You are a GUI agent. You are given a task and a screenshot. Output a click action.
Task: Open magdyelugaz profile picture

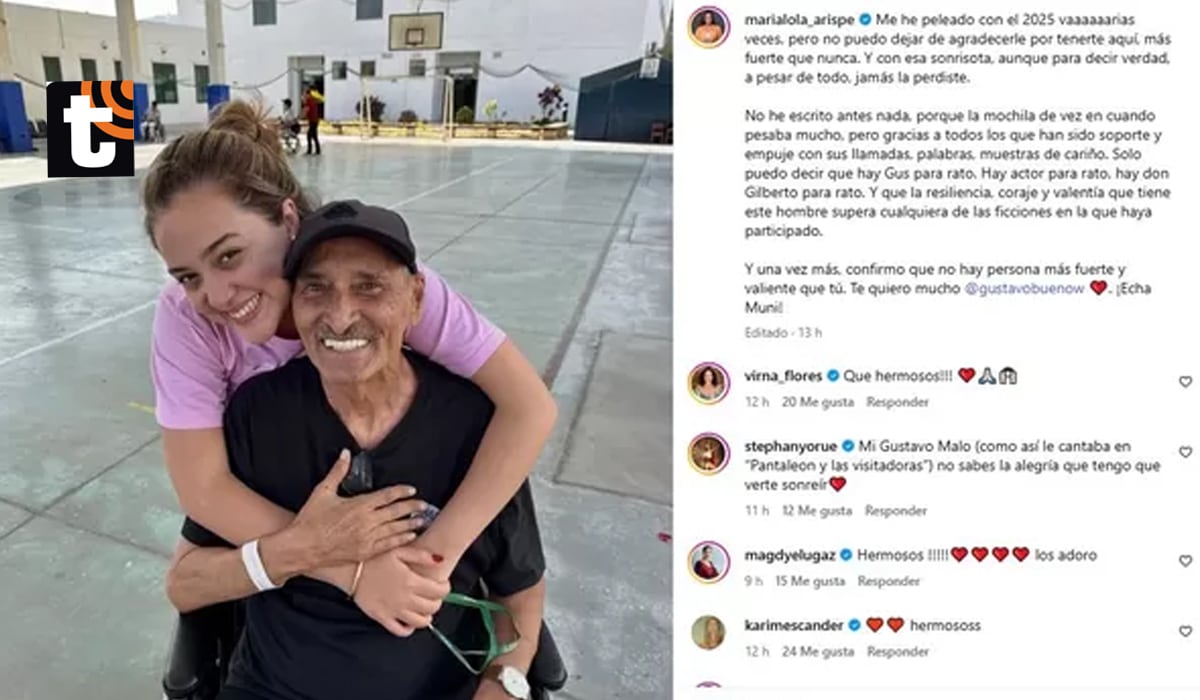[x=708, y=562]
